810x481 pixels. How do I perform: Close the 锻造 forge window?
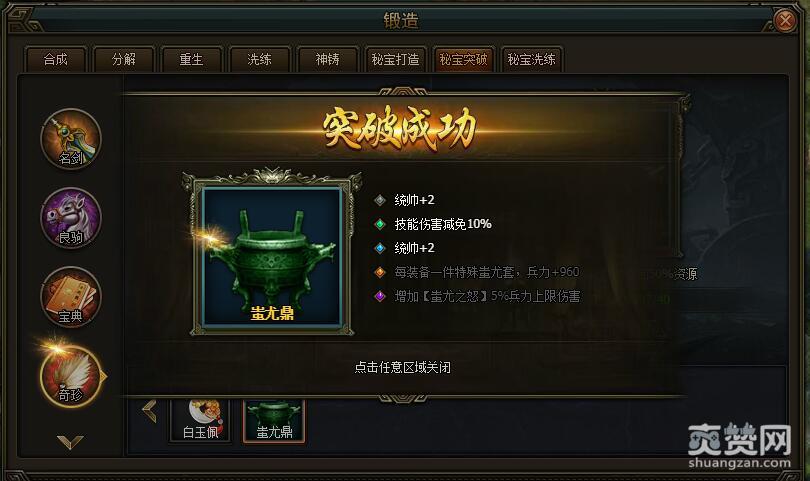(x=785, y=21)
